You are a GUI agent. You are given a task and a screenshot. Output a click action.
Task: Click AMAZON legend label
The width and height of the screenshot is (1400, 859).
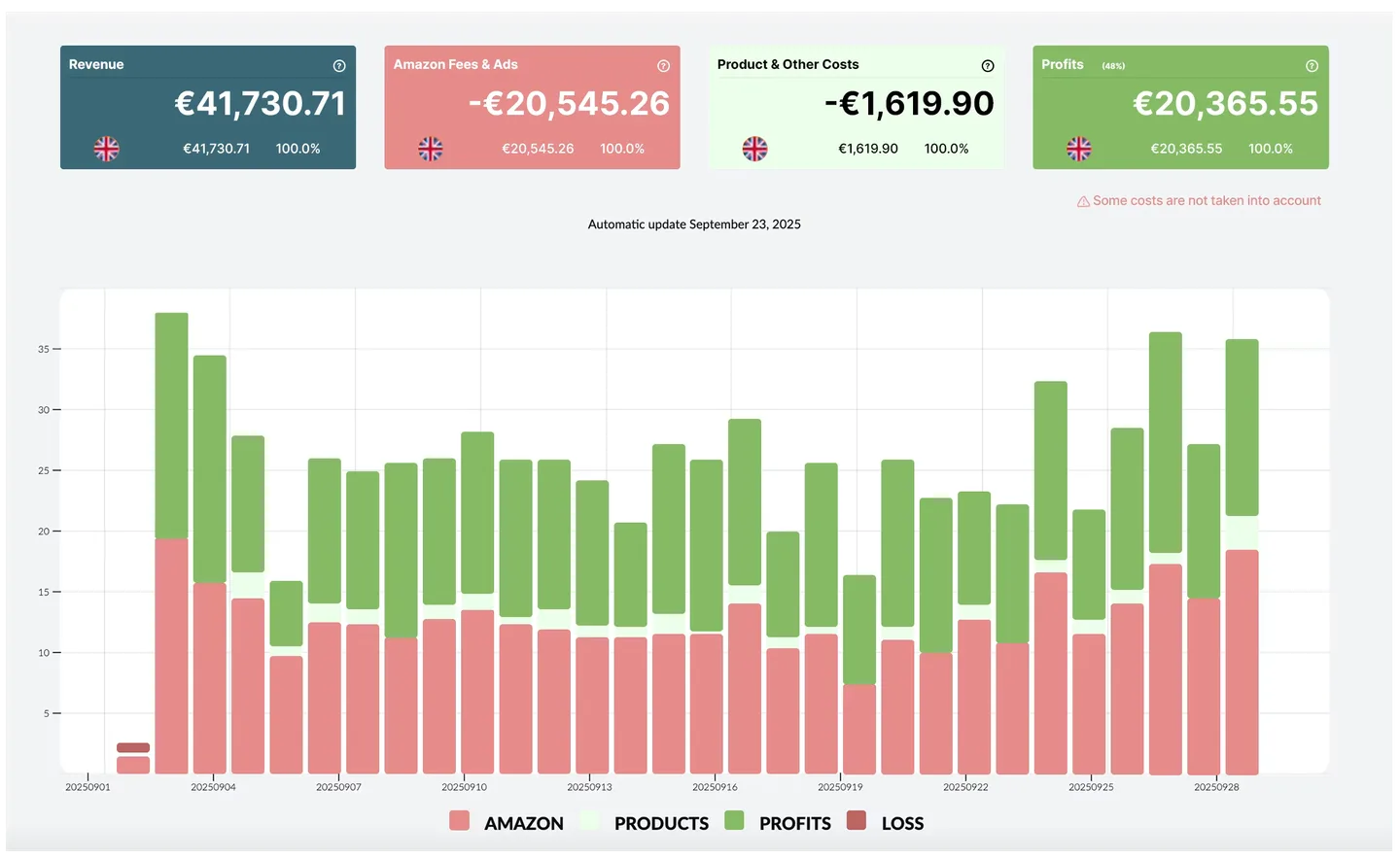(x=524, y=823)
